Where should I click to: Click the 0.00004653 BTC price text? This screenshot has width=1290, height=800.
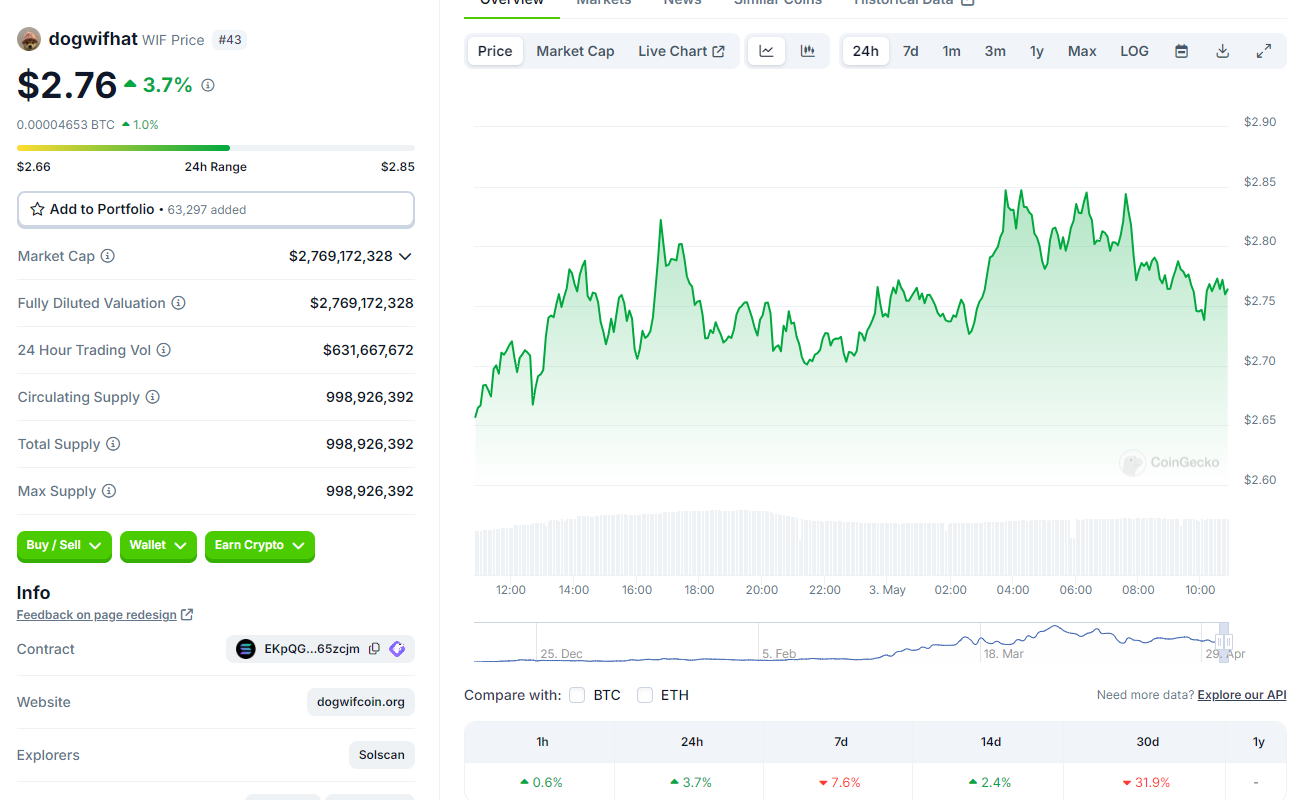point(66,125)
